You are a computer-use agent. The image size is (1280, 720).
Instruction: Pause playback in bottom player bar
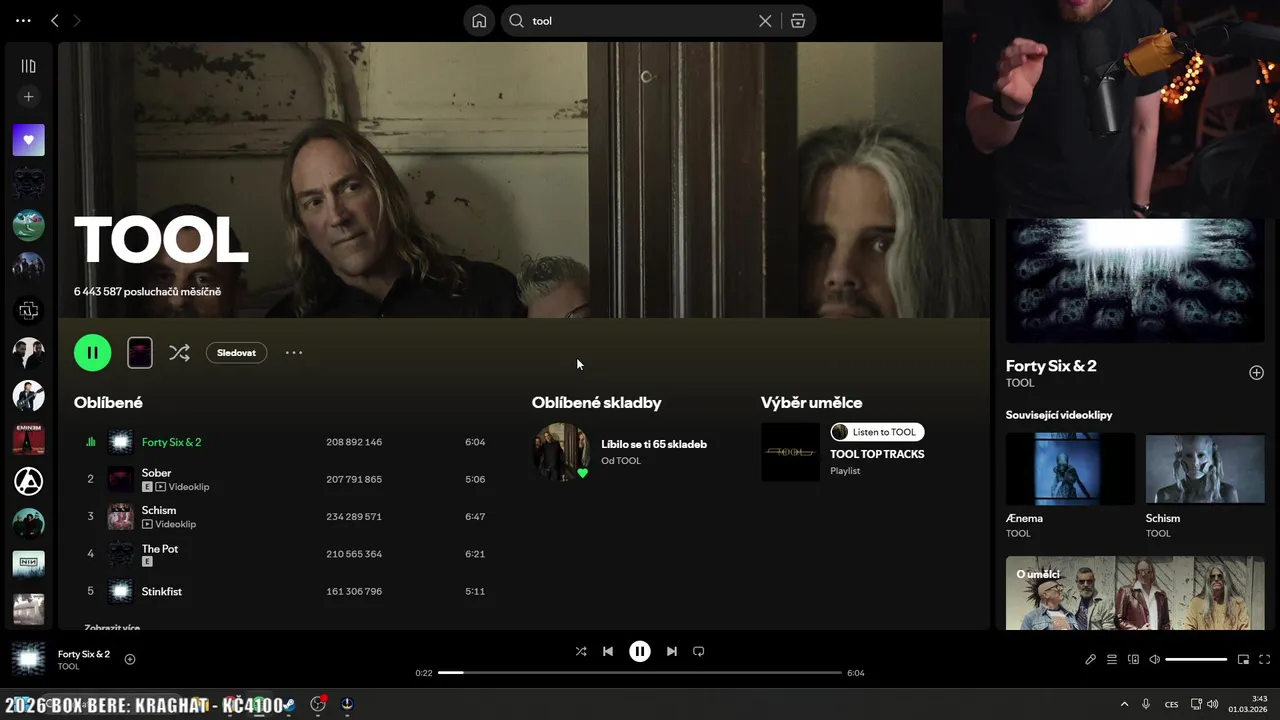click(640, 651)
